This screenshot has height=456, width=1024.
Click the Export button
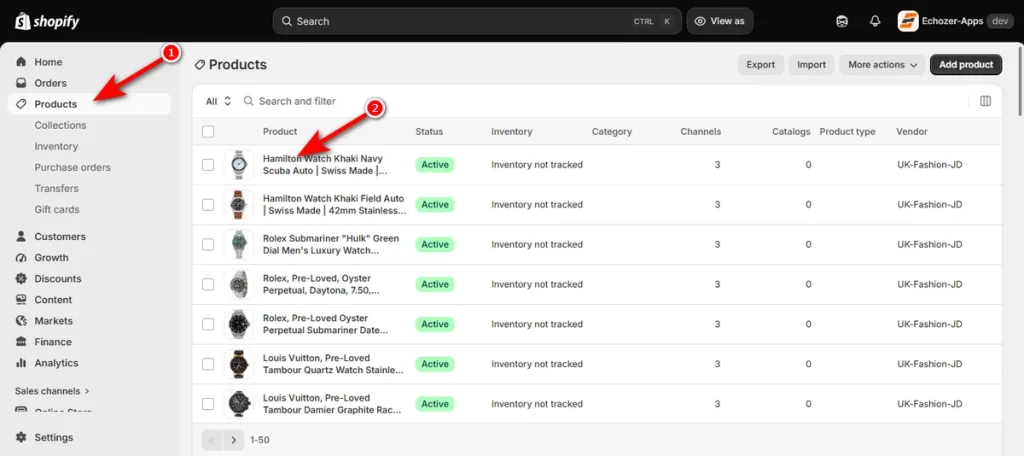click(761, 65)
